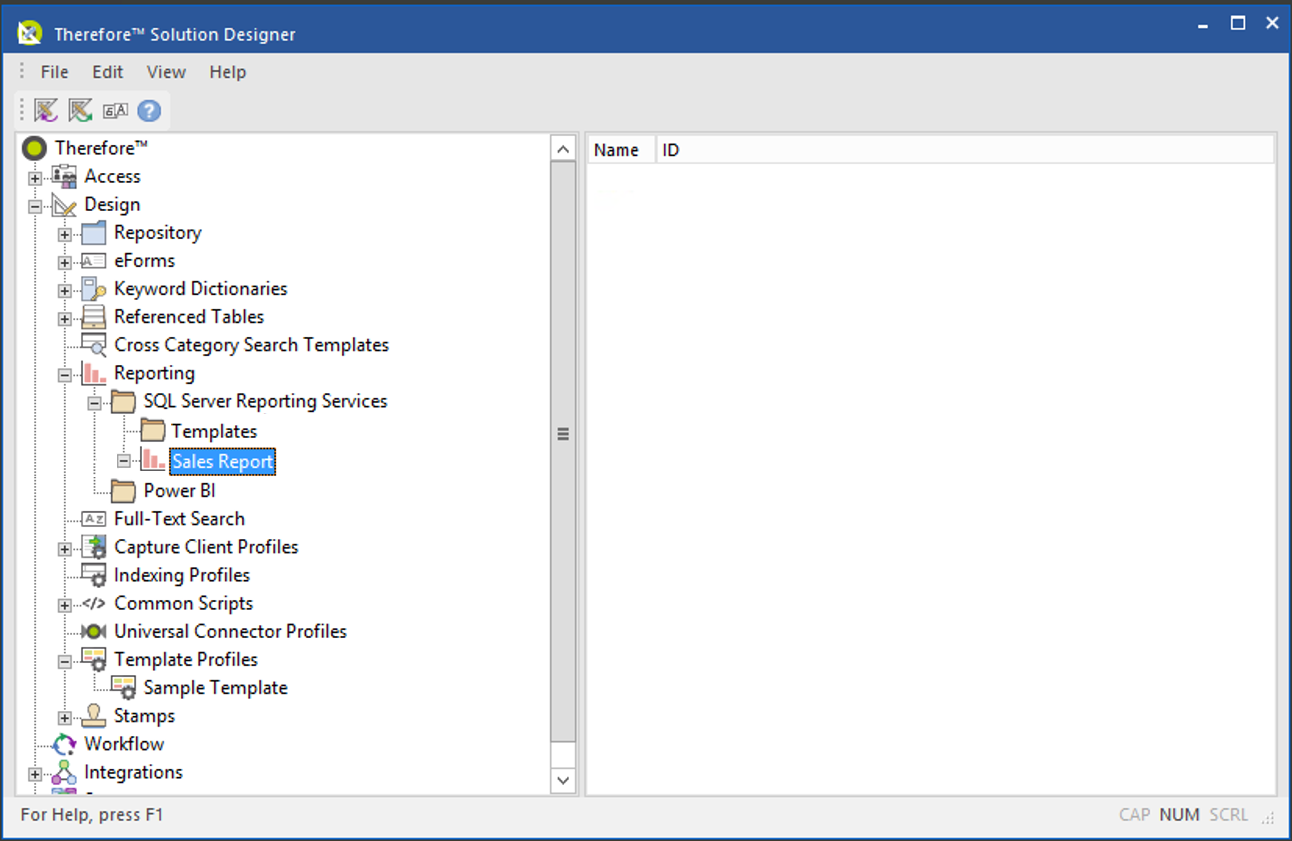Click the tree panel scrollbar down arrow
The height and width of the screenshot is (841, 1292).
[x=563, y=779]
